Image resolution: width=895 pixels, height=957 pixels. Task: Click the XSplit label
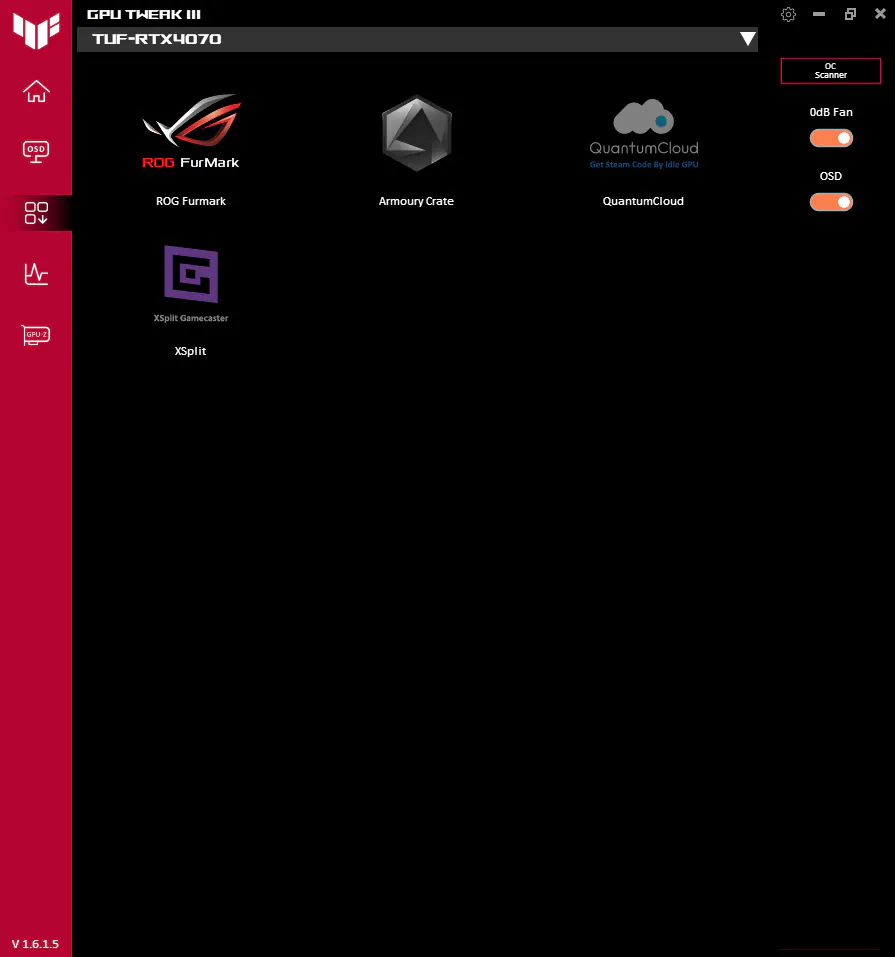[190, 351]
